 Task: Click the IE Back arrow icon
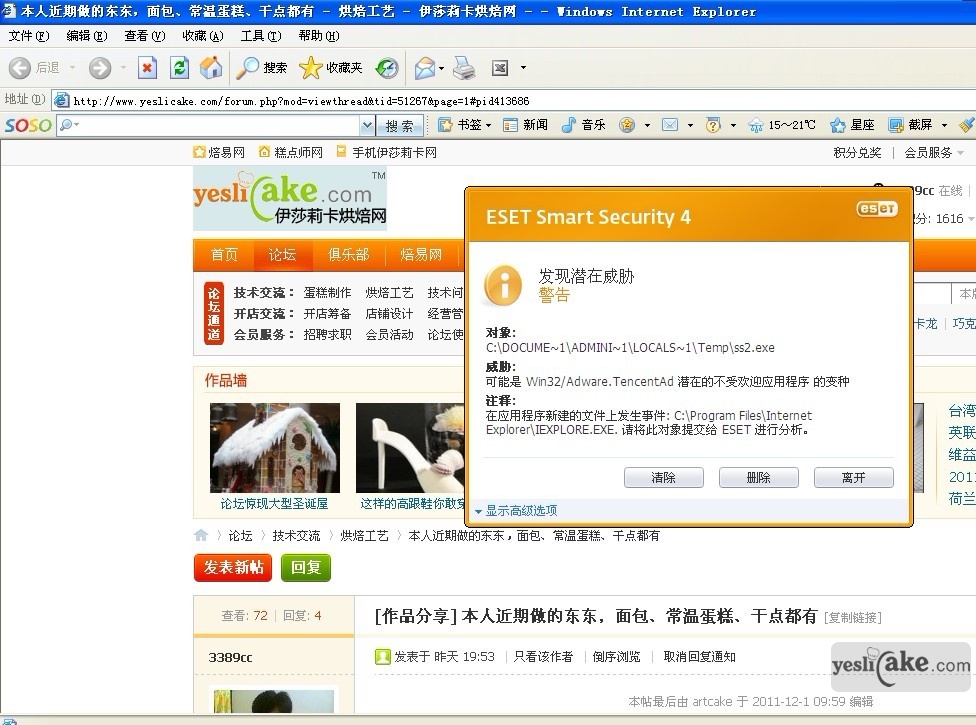(20, 67)
